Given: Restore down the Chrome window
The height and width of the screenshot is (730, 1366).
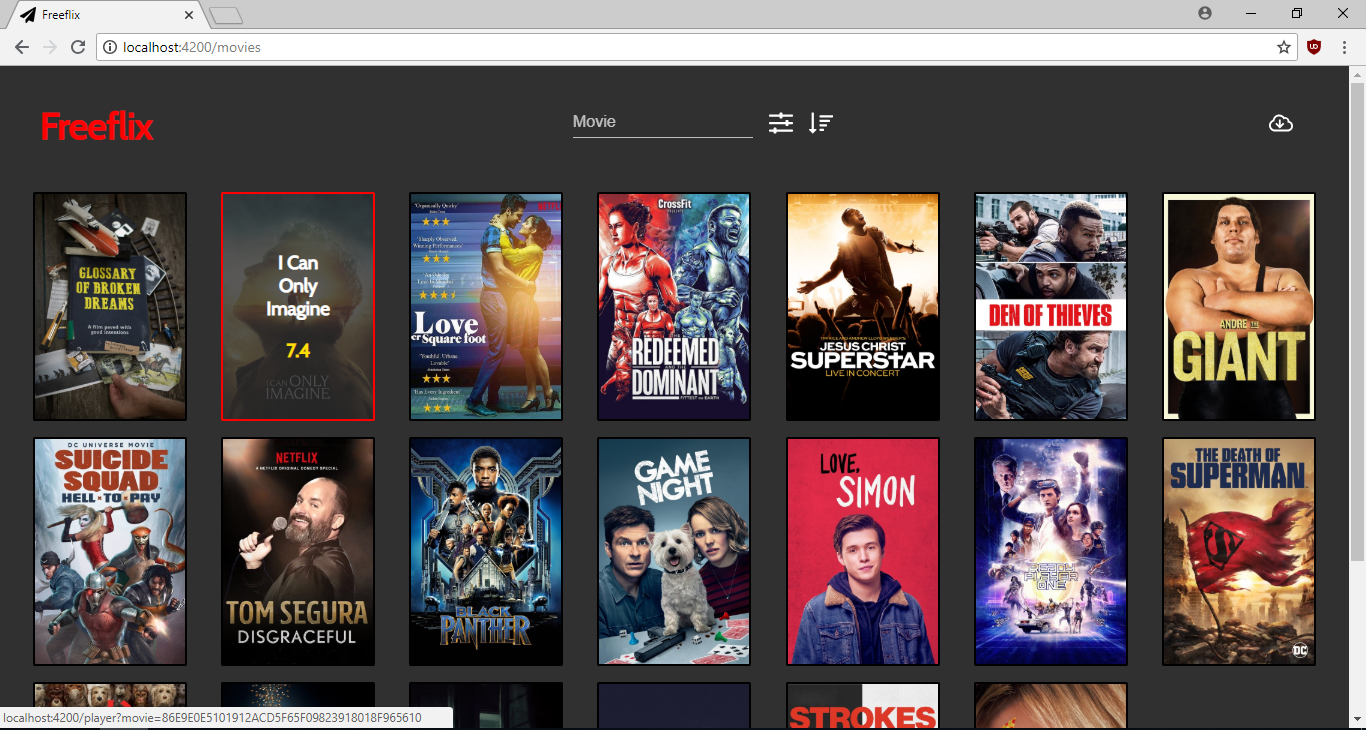Looking at the screenshot, I should pyautogui.click(x=1297, y=13).
